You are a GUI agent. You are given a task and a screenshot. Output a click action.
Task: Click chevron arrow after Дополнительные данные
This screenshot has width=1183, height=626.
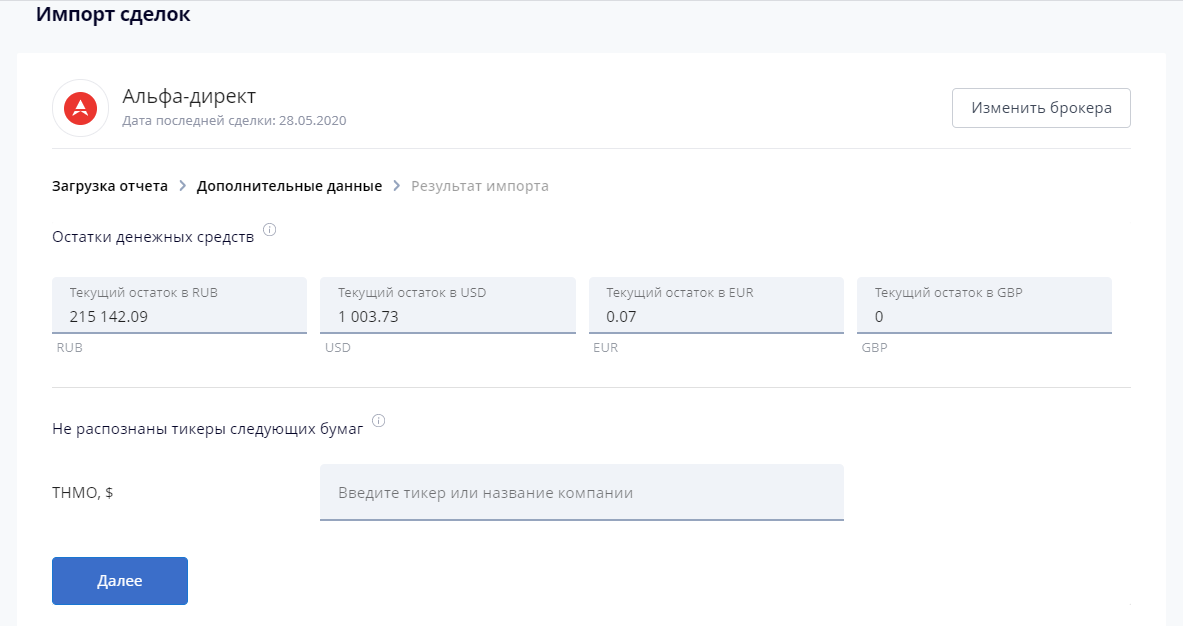pyautogui.click(x=397, y=186)
